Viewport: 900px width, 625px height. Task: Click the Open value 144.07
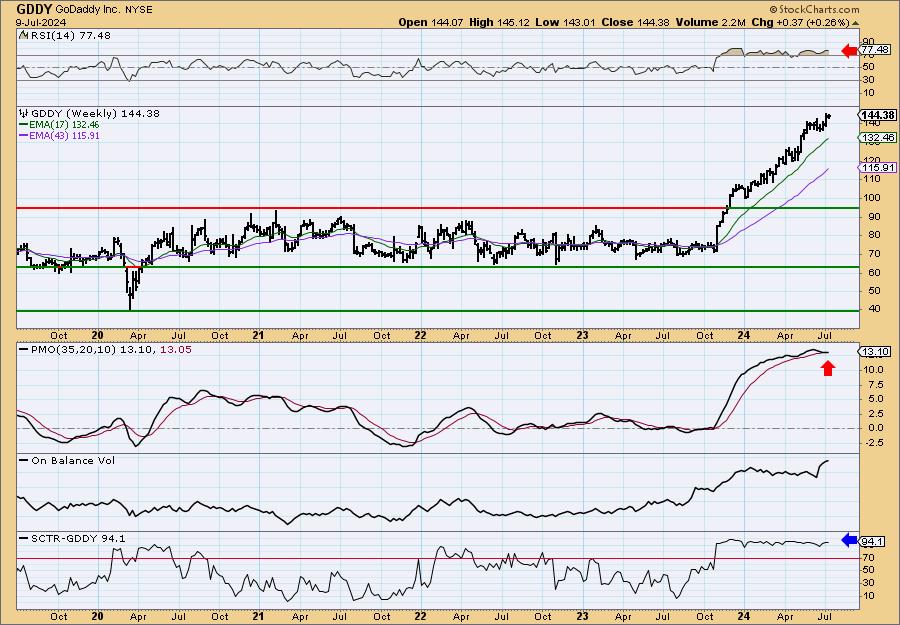[x=446, y=22]
